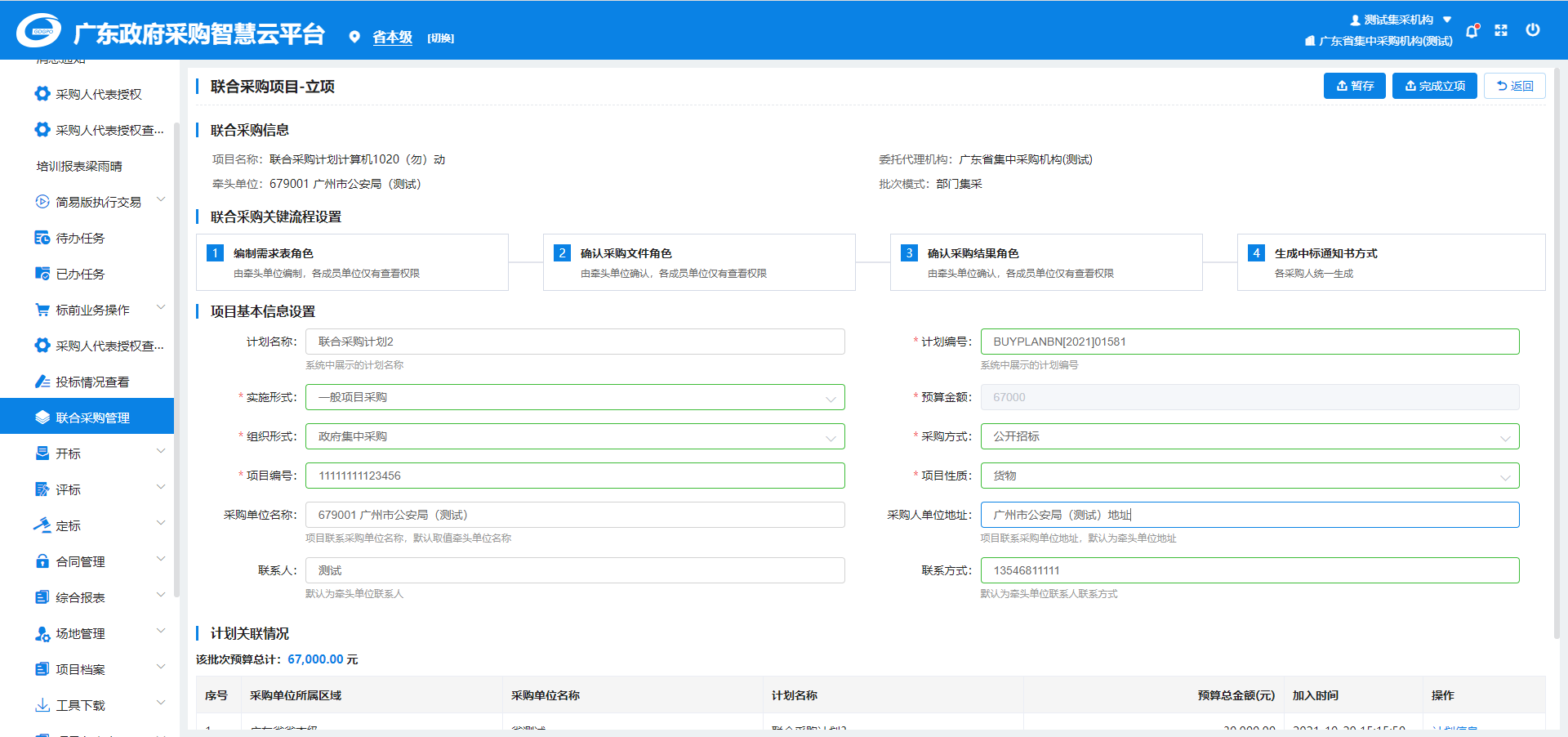Open the 采购方式 dropdown list
Image resolution: width=1568 pixels, height=737 pixels.
(1249, 436)
